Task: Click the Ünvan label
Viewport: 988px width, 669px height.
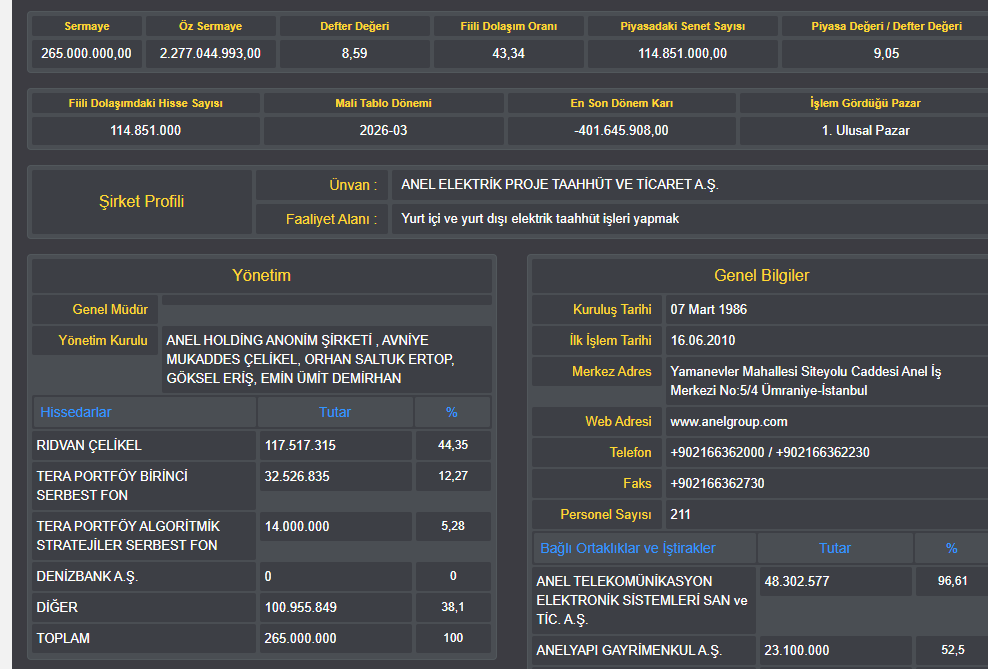Action: coord(353,185)
